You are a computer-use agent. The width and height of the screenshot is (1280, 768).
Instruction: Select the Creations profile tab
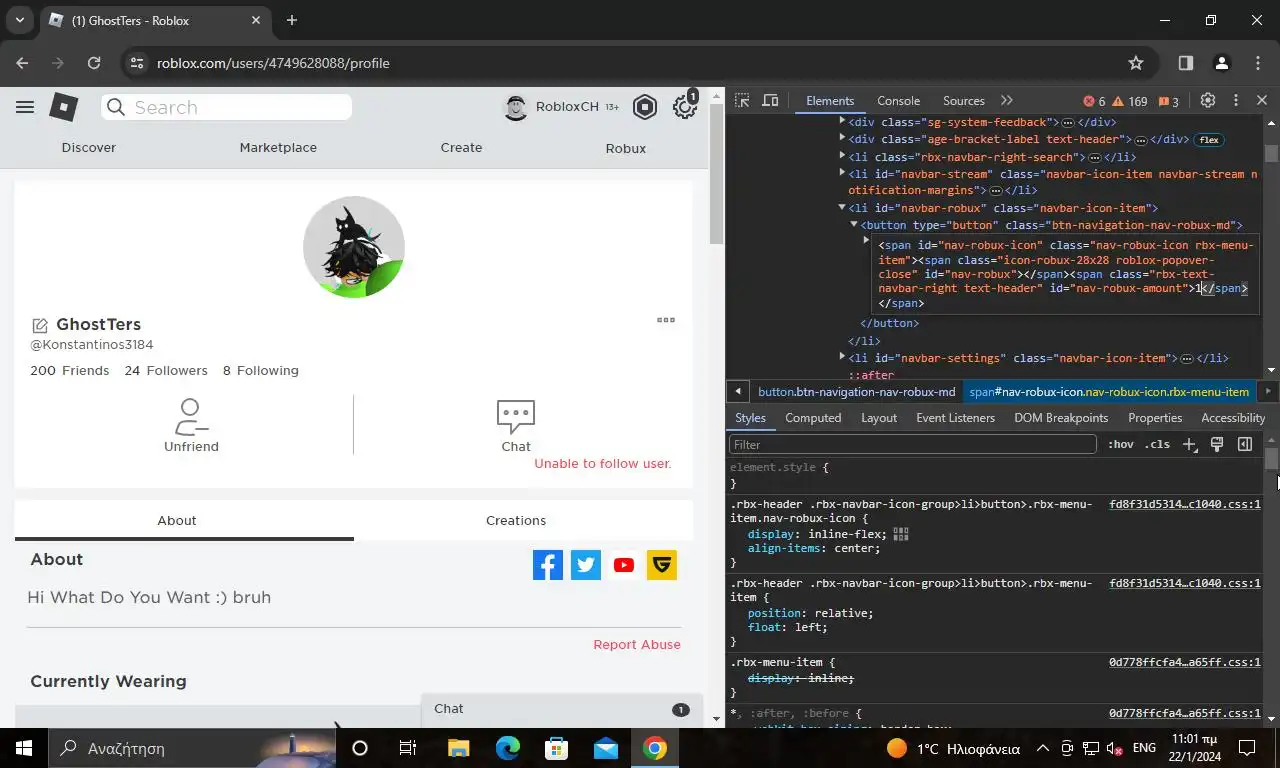(x=516, y=520)
